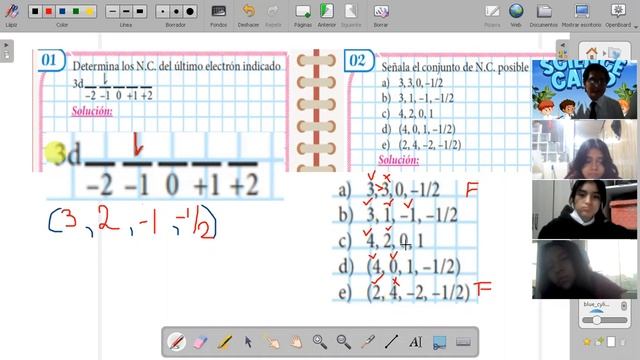Screen dimensions: 640x360
Task: Choose the red pen color
Action: (49, 11)
